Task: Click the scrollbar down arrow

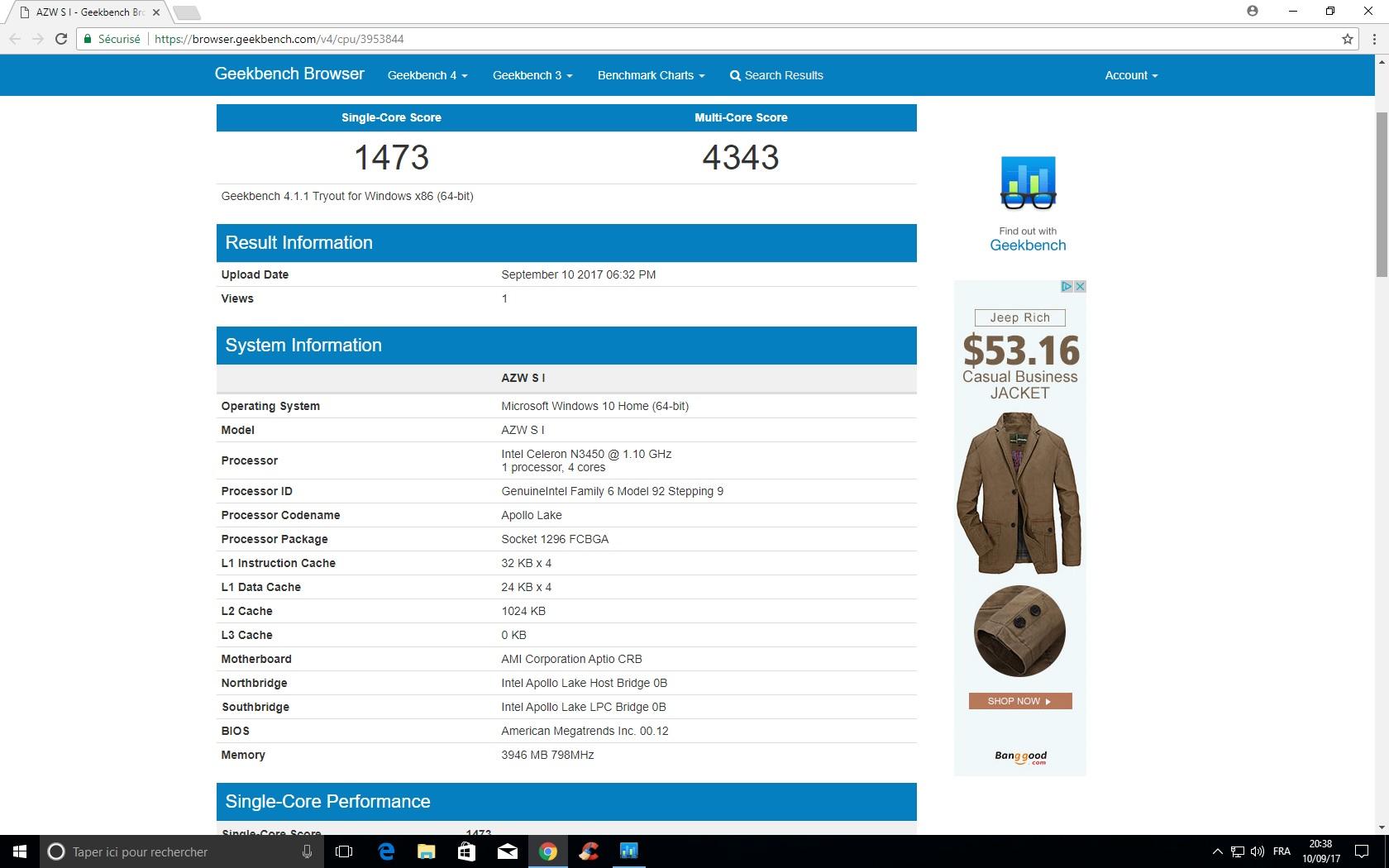Action: coord(1382,827)
